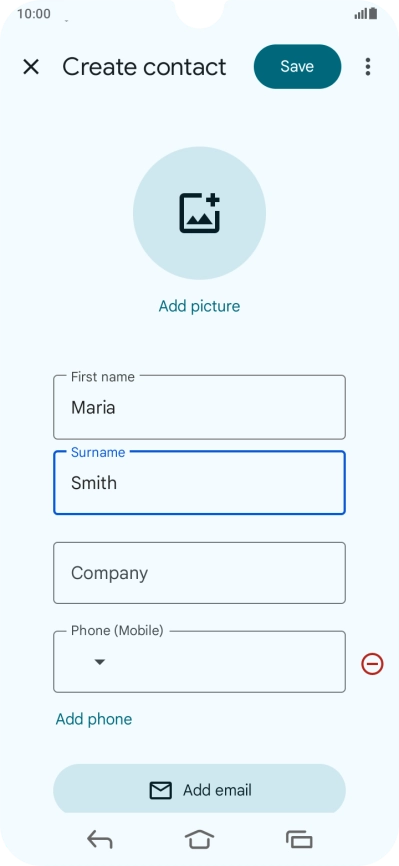Tap the envelope icon on Add email

161,790
